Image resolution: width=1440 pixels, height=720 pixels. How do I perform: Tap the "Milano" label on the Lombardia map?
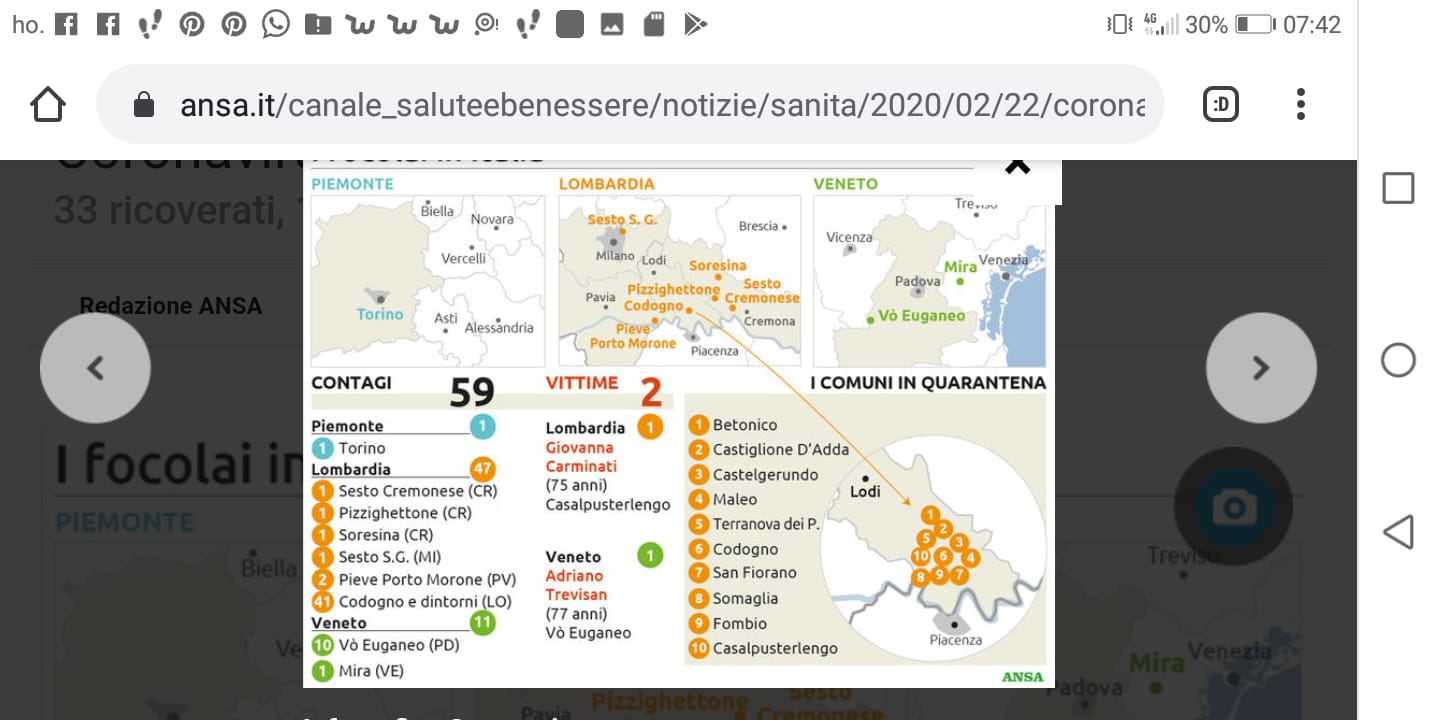tap(615, 256)
